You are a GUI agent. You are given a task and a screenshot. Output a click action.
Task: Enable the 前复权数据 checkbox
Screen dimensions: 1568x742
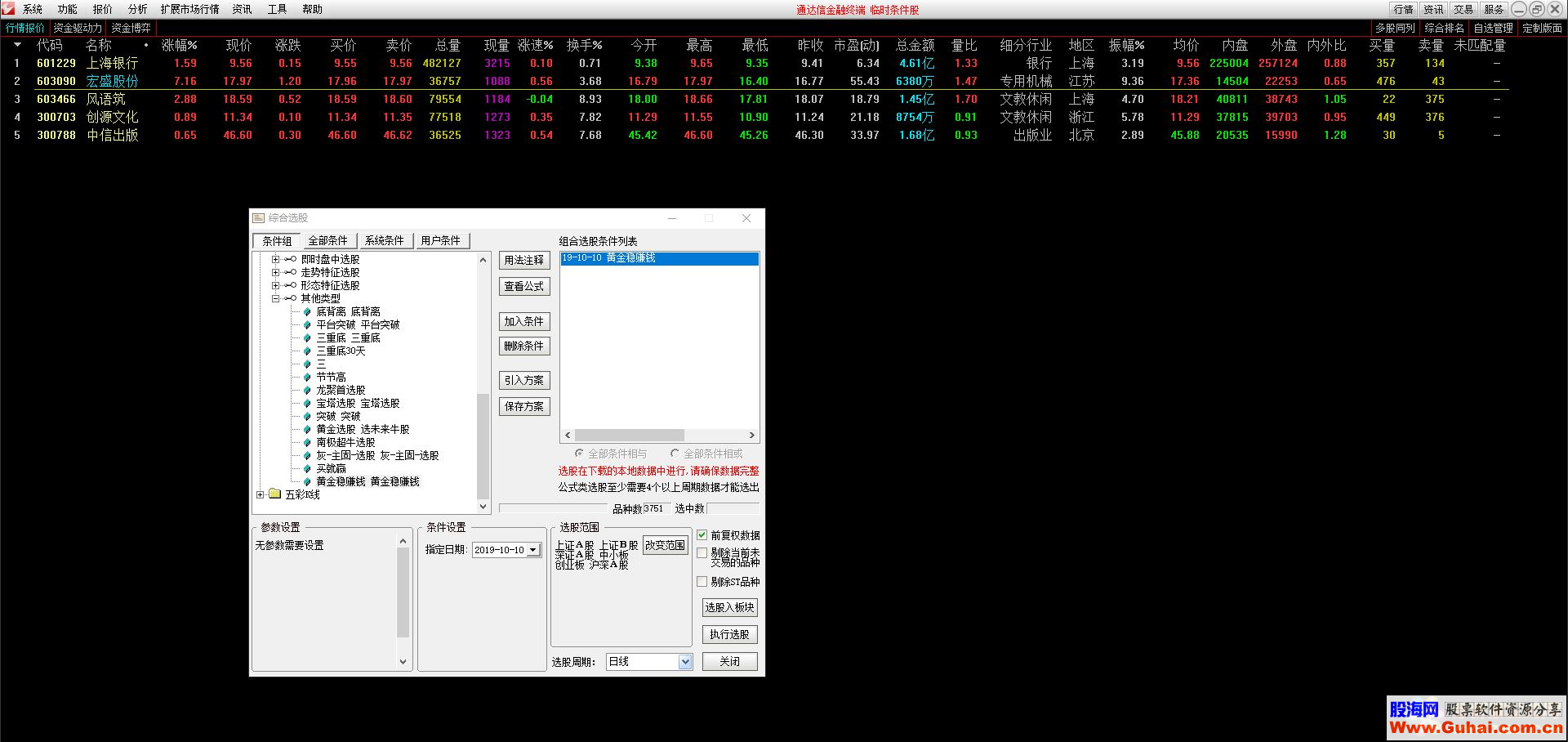[x=702, y=535]
